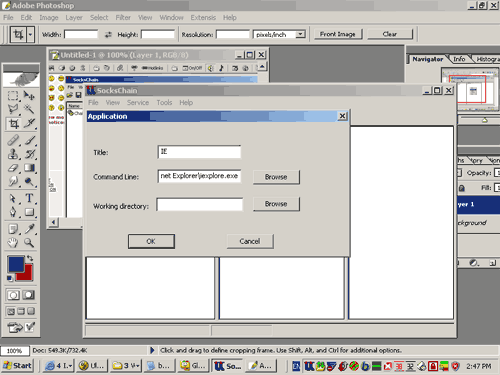Select the Notes tool
Image resolution: width=500 pixels, height=375 pixels.
[13, 229]
